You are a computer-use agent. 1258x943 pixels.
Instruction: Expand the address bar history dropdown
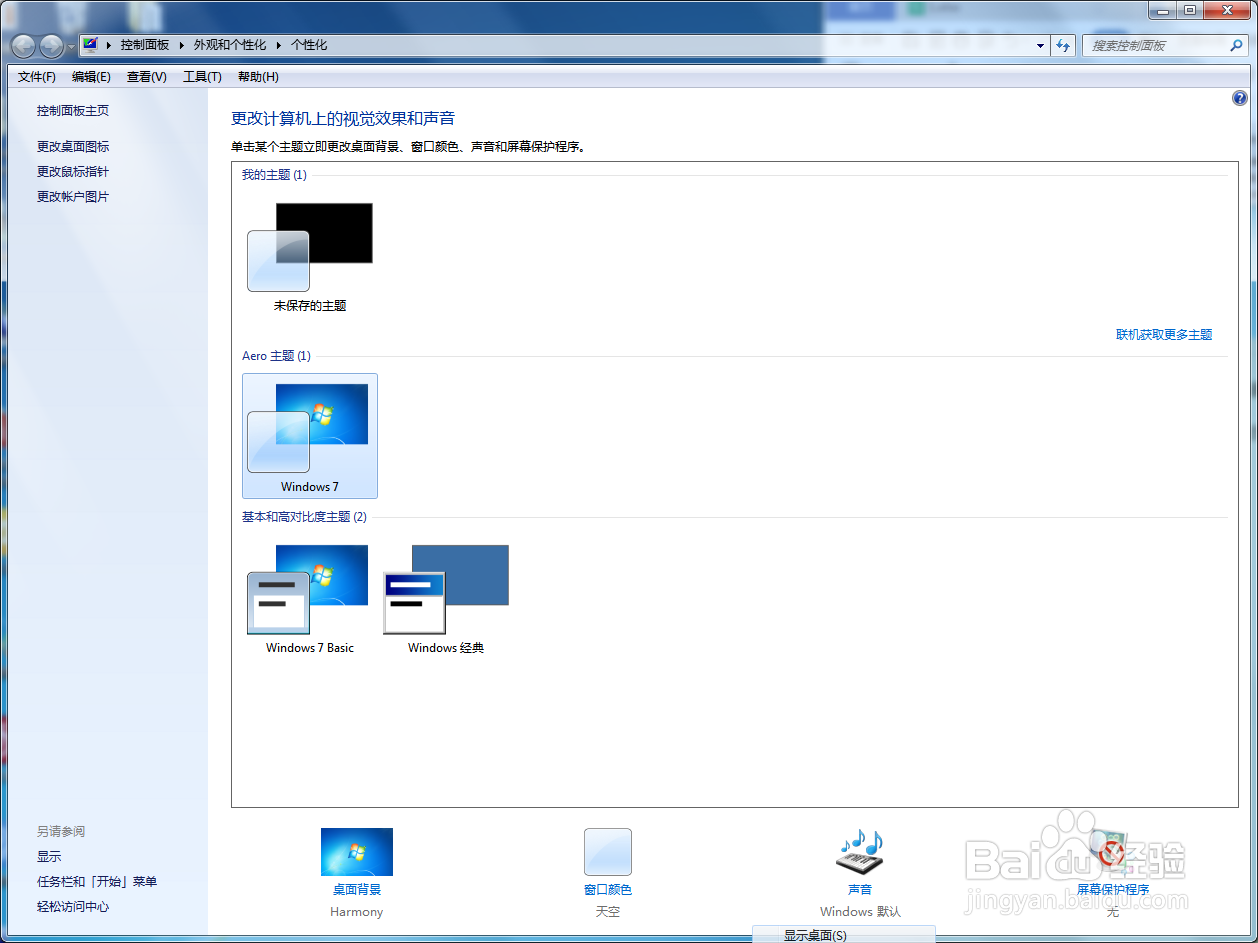coord(1041,45)
